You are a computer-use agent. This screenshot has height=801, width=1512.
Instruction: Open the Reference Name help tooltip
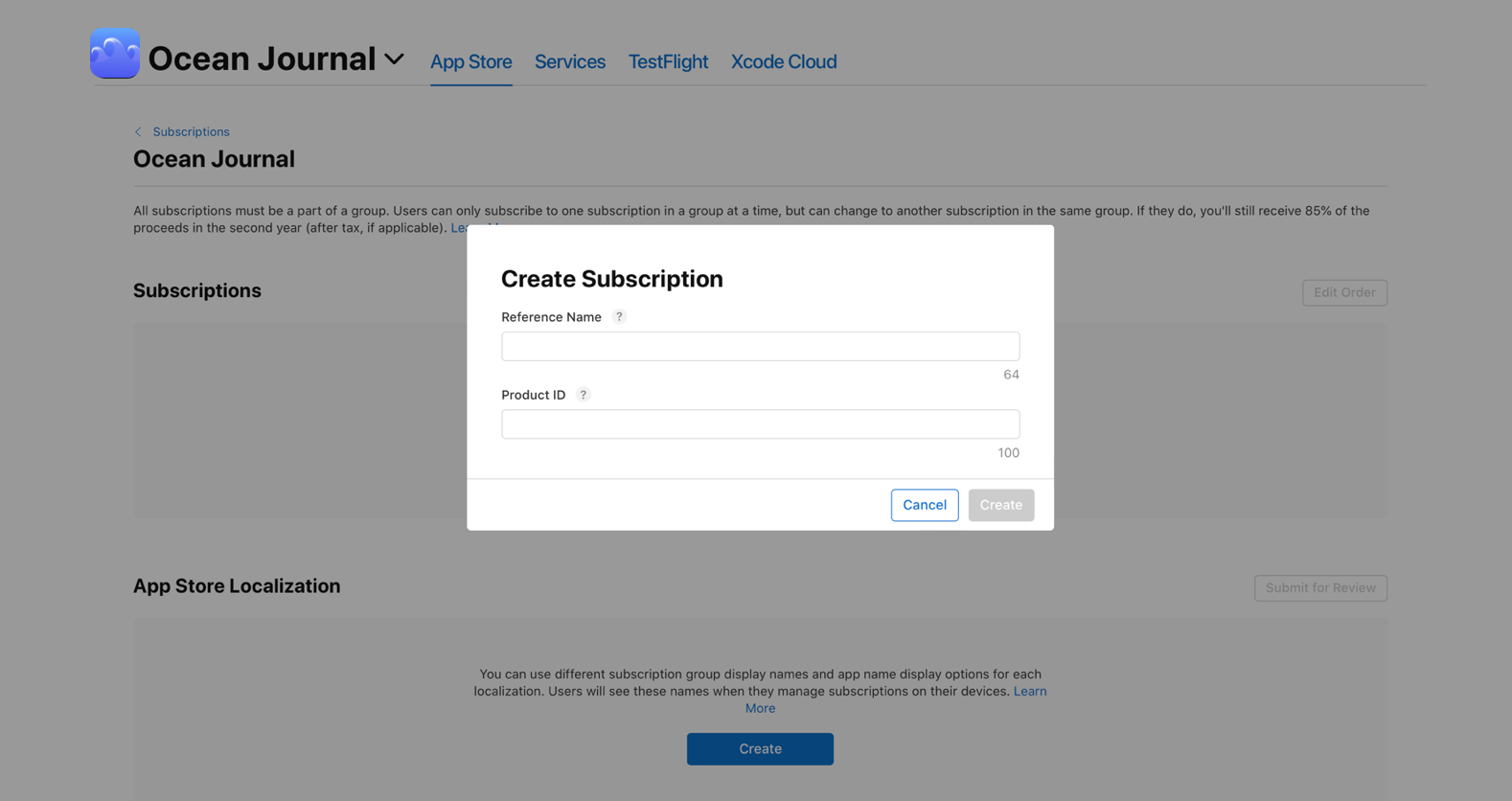[x=619, y=316]
